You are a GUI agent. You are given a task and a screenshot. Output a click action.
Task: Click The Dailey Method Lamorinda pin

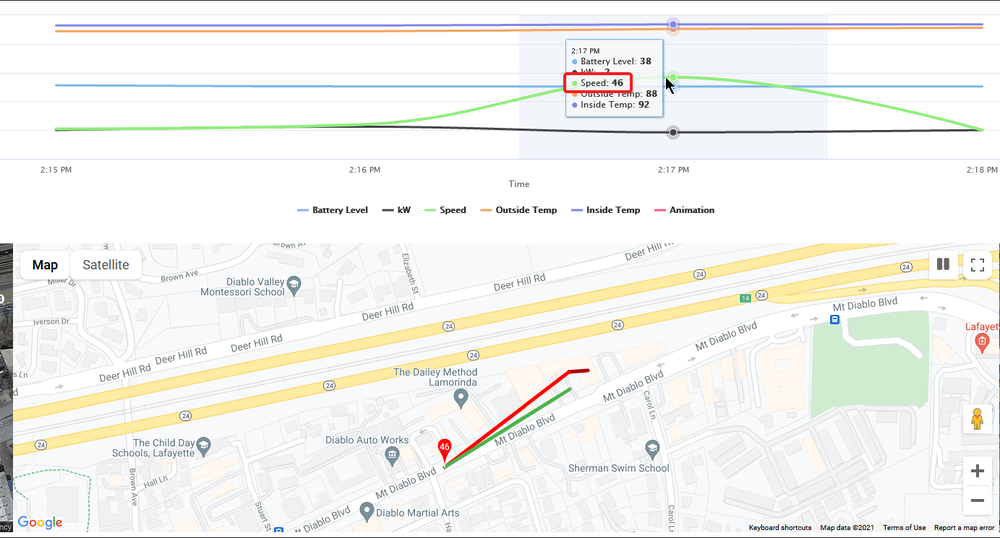(460, 399)
